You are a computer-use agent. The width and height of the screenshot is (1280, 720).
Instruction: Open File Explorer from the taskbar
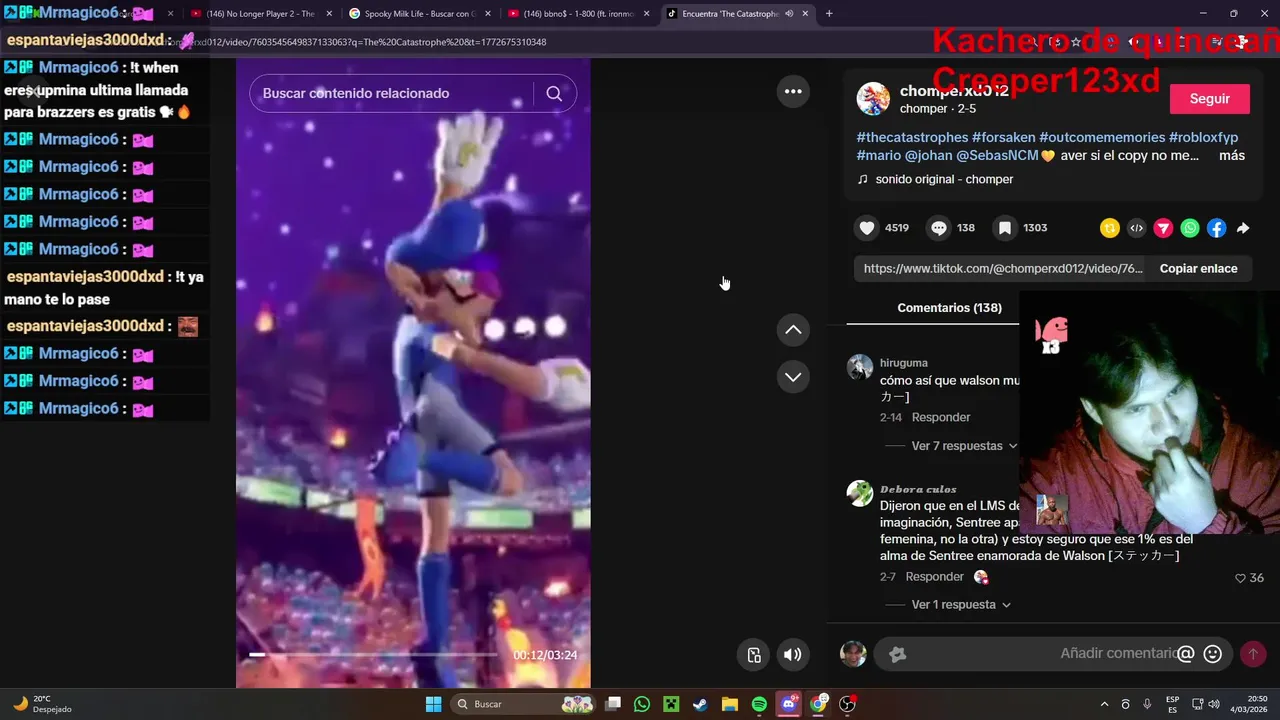[x=729, y=704]
